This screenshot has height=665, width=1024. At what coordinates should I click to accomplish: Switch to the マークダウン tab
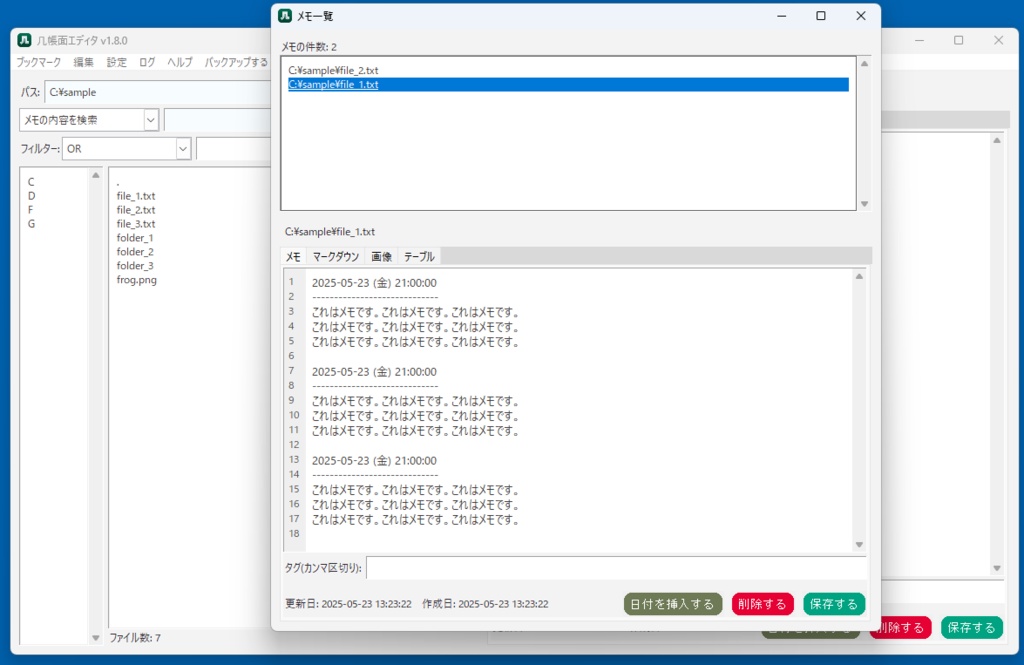pyautogui.click(x=336, y=257)
